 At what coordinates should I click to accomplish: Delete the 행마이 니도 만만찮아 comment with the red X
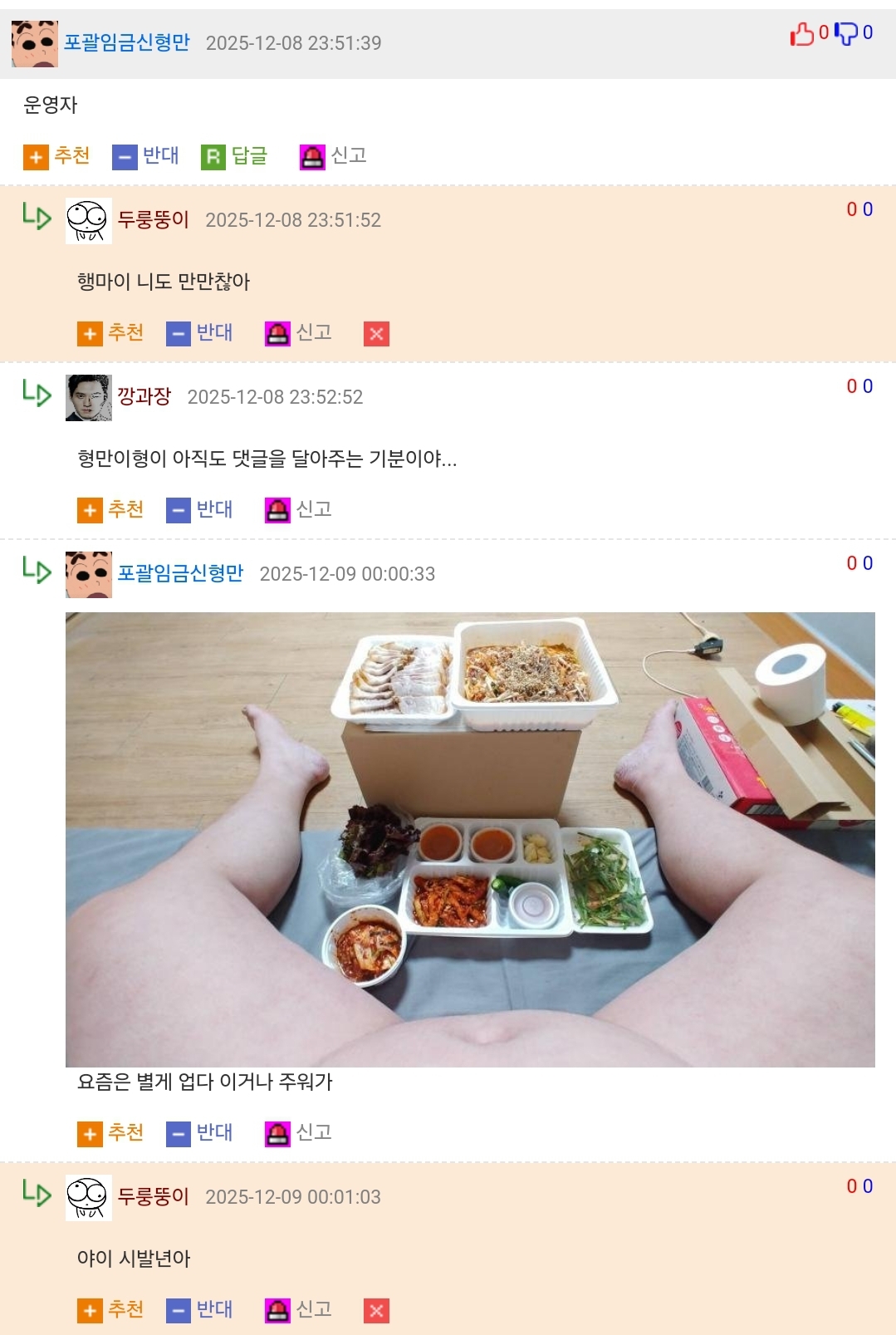376,333
